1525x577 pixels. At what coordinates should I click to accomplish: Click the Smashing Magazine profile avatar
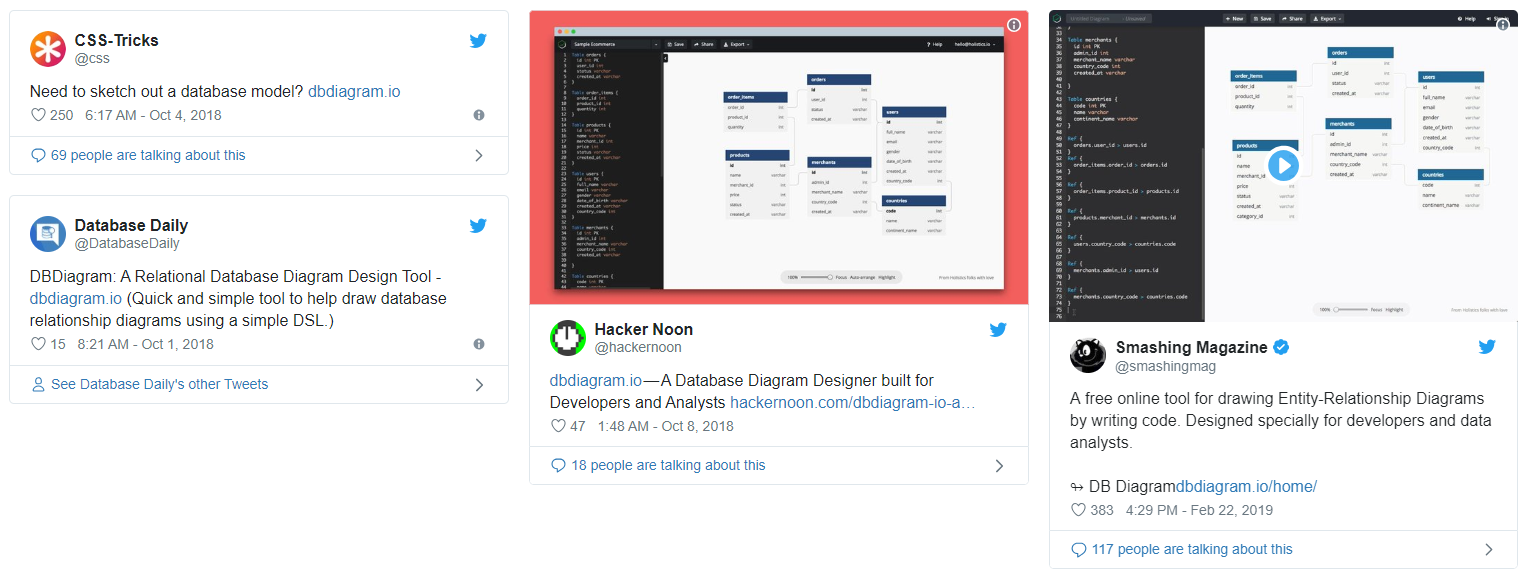pyautogui.click(x=1087, y=356)
